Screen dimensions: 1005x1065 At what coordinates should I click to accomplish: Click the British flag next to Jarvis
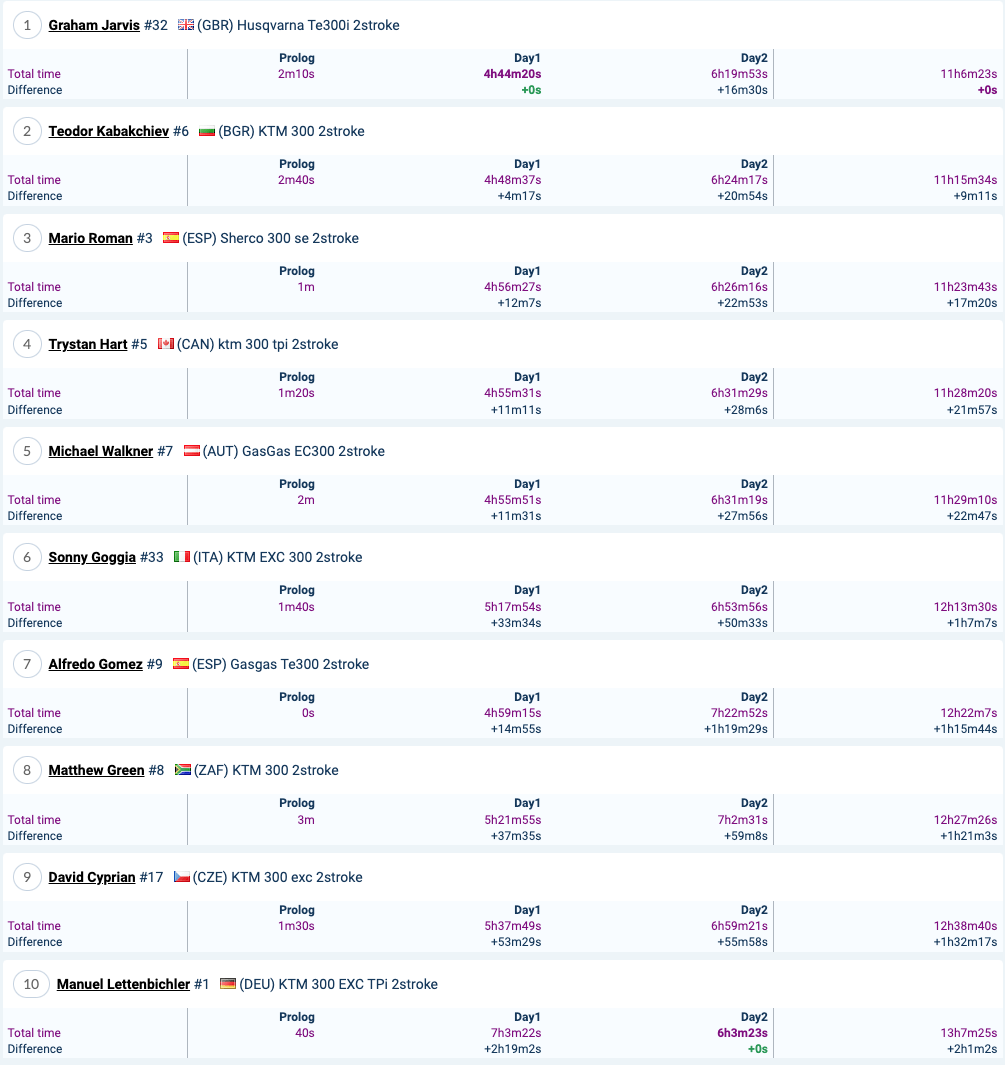tap(186, 24)
